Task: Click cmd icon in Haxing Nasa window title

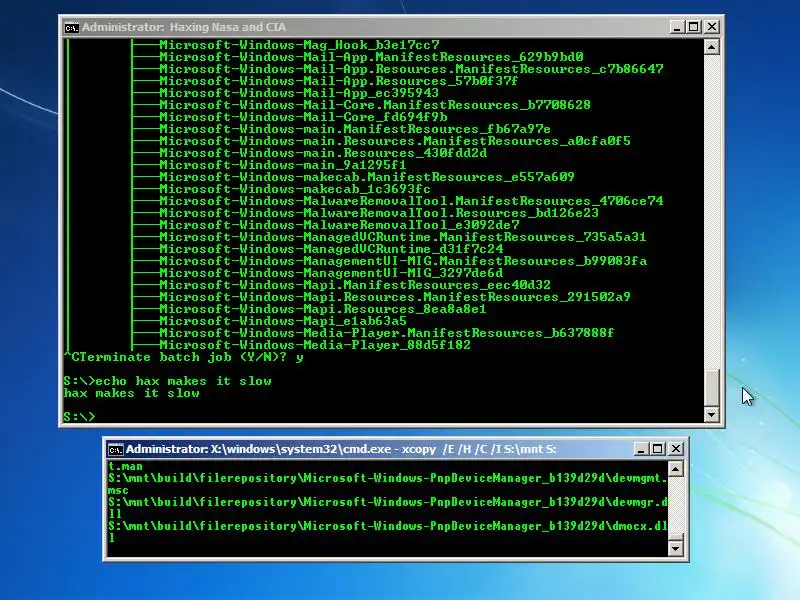Action: tap(71, 28)
